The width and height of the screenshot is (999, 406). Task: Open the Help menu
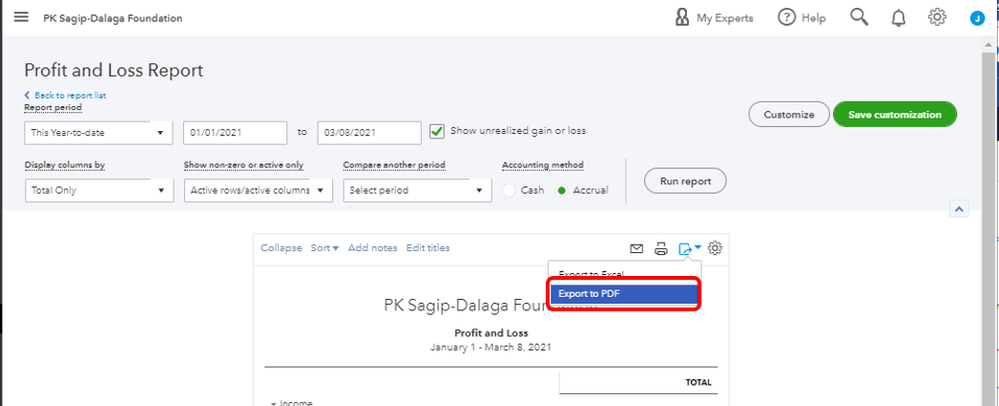pyautogui.click(x=801, y=18)
